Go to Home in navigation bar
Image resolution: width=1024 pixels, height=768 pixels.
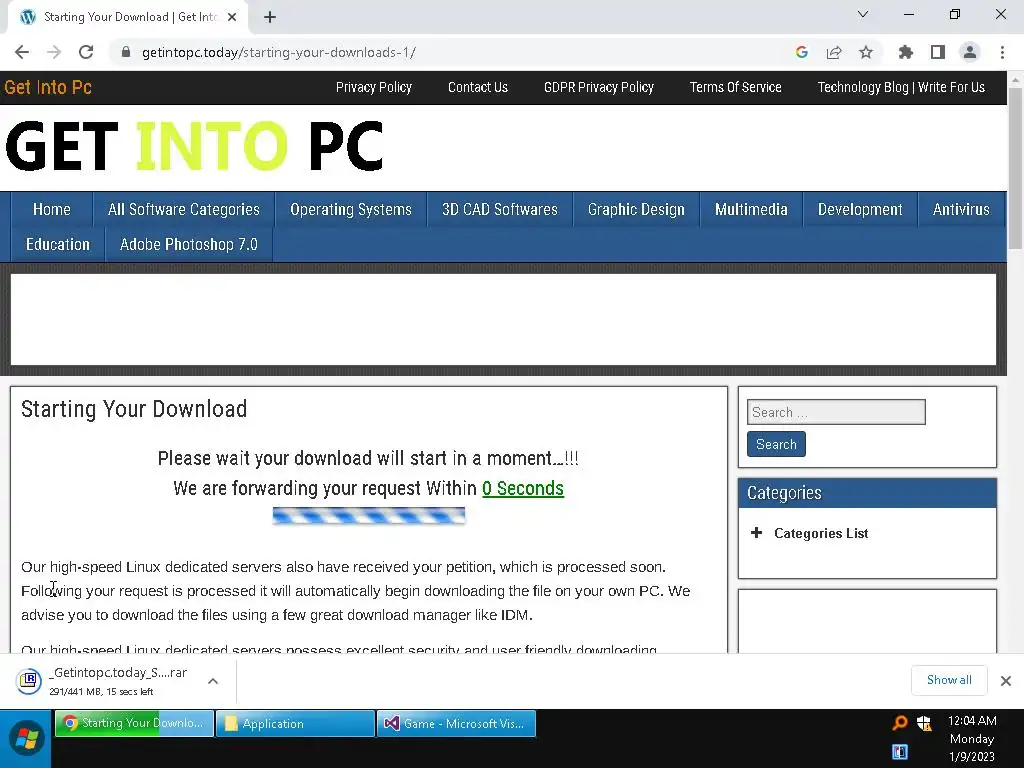point(52,210)
